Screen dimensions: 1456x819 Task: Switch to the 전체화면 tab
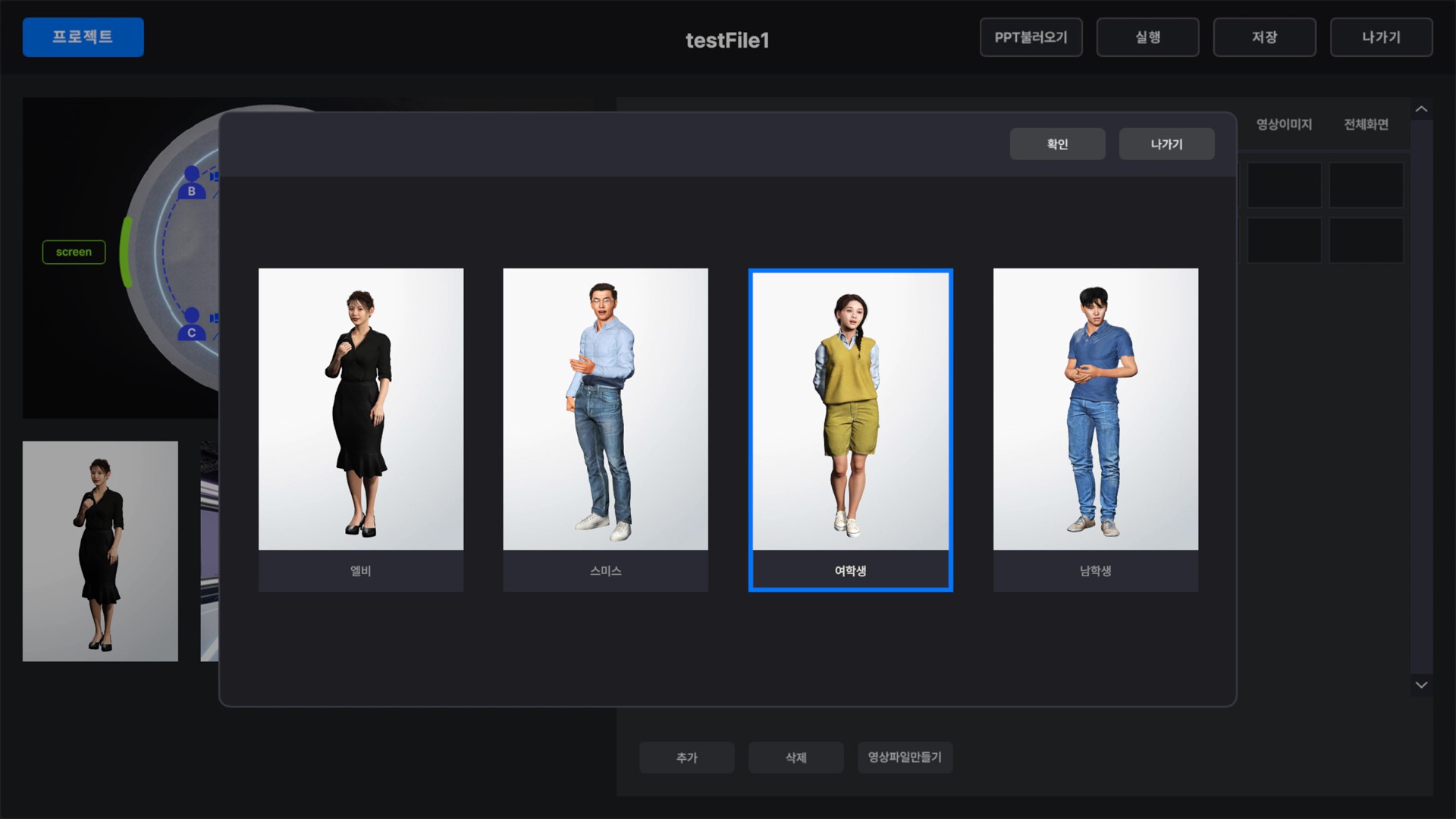pos(1366,124)
